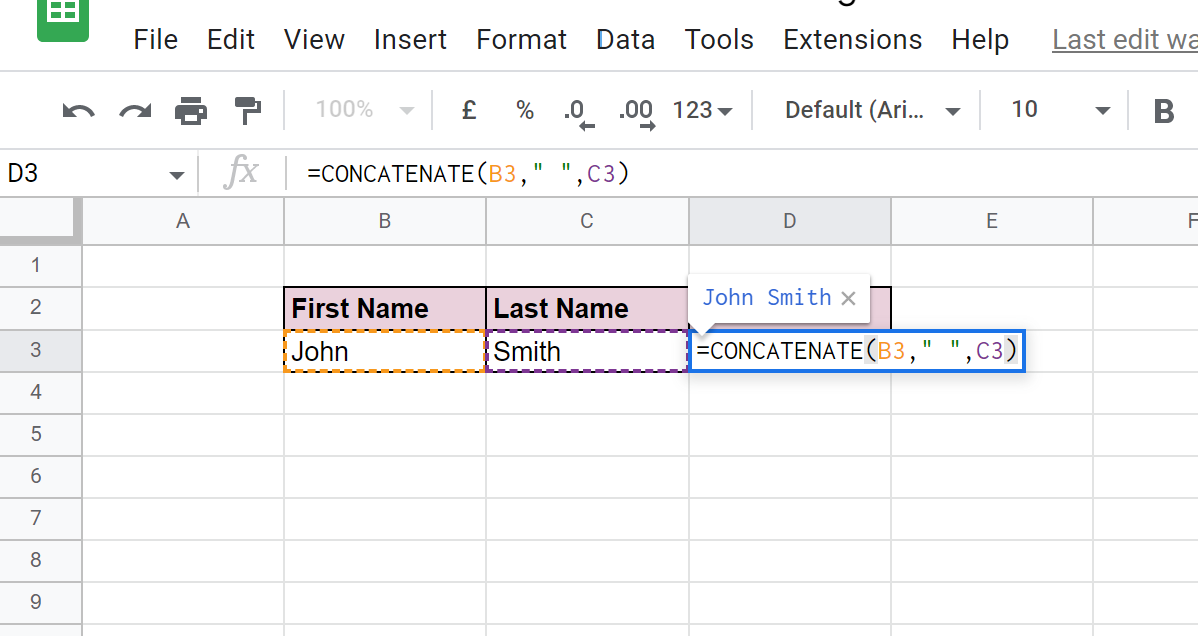This screenshot has width=1198, height=636.
Task: Click the Google Sheets logo
Action: point(63,20)
